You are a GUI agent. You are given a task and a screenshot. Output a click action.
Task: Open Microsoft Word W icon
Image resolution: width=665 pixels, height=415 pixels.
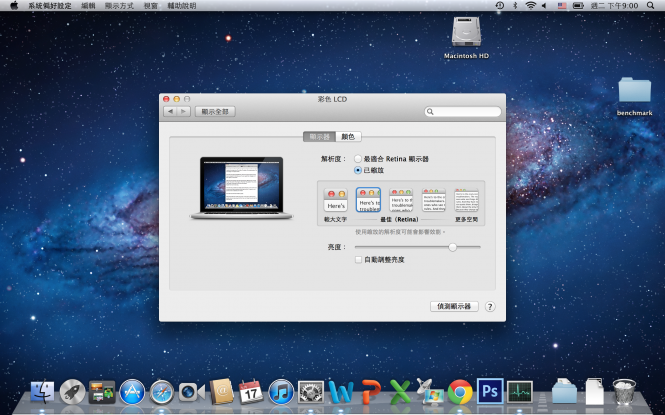click(x=341, y=392)
